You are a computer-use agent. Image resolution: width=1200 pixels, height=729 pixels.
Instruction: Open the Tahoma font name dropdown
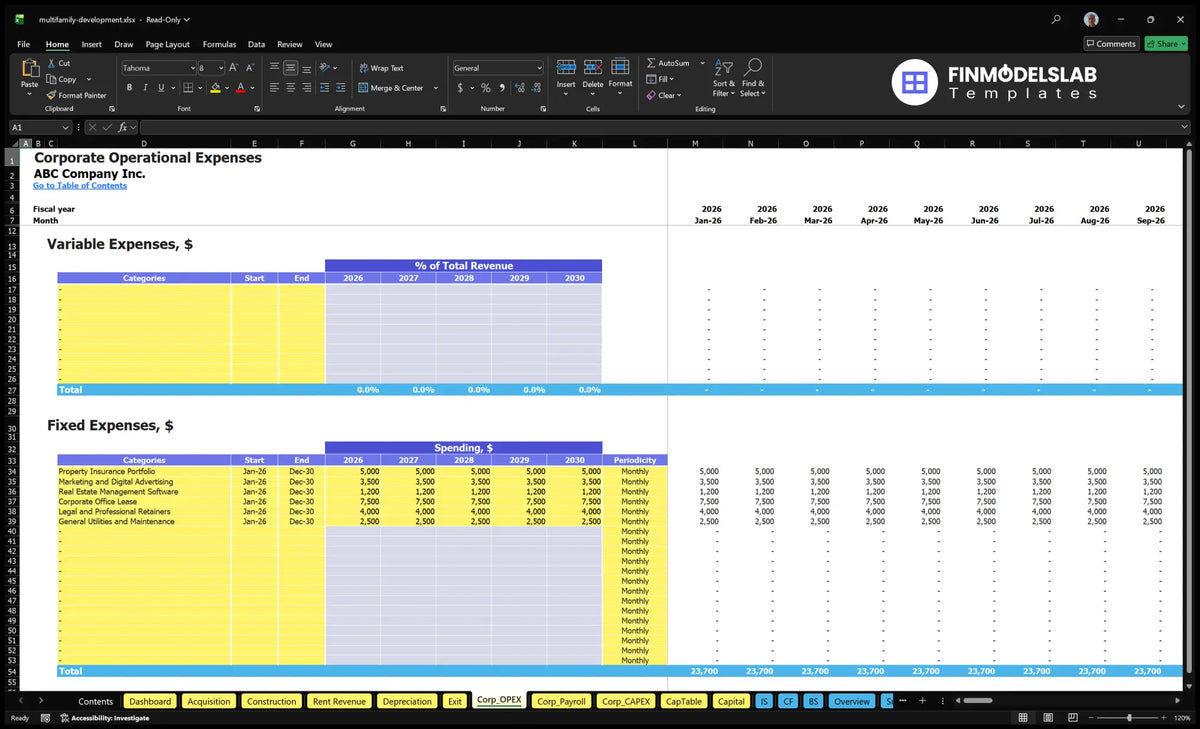point(192,68)
